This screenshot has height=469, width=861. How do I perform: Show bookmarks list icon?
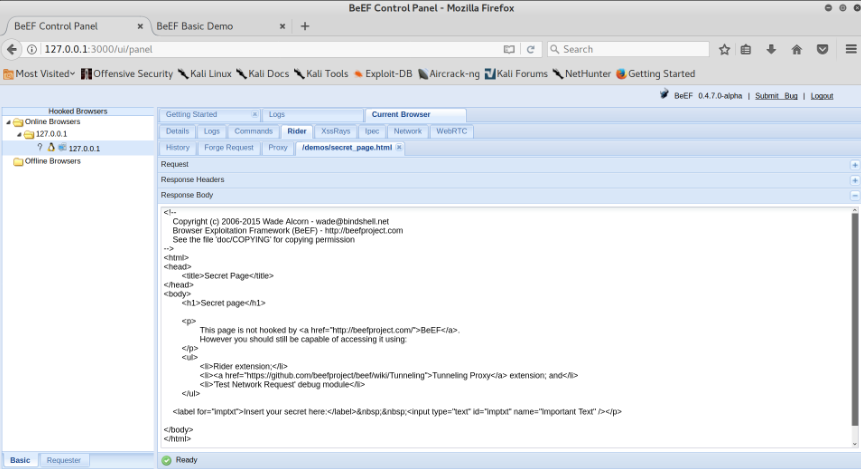[746, 49]
